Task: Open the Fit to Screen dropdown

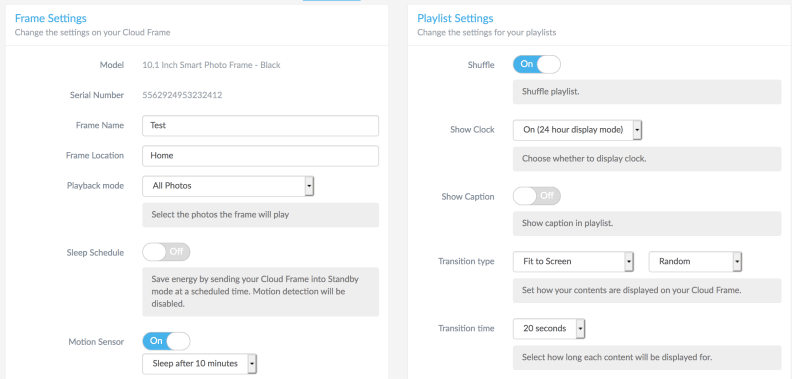Action: click(573, 261)
